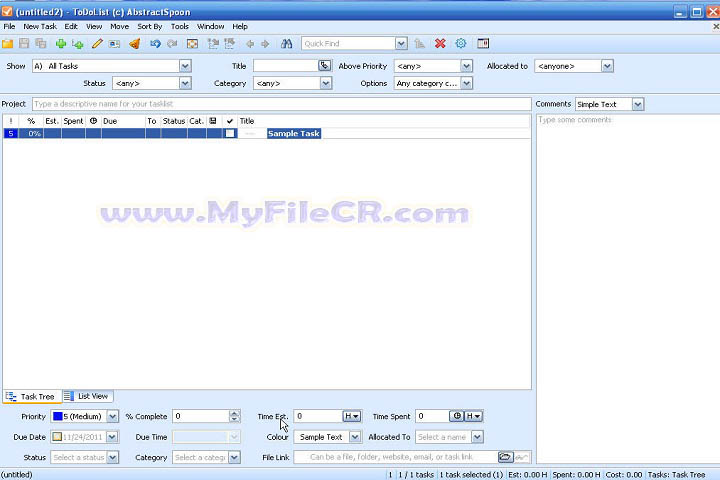
Task: Click the File Link go-to icon
Action: pos(522,457)
